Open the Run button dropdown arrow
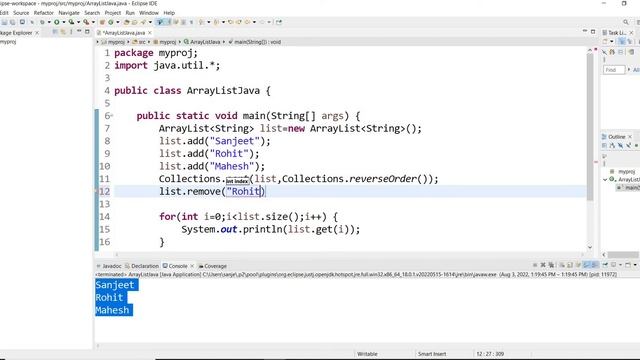Image resolution: width=640 pixels, height=360 pixels. click(64, 22)
